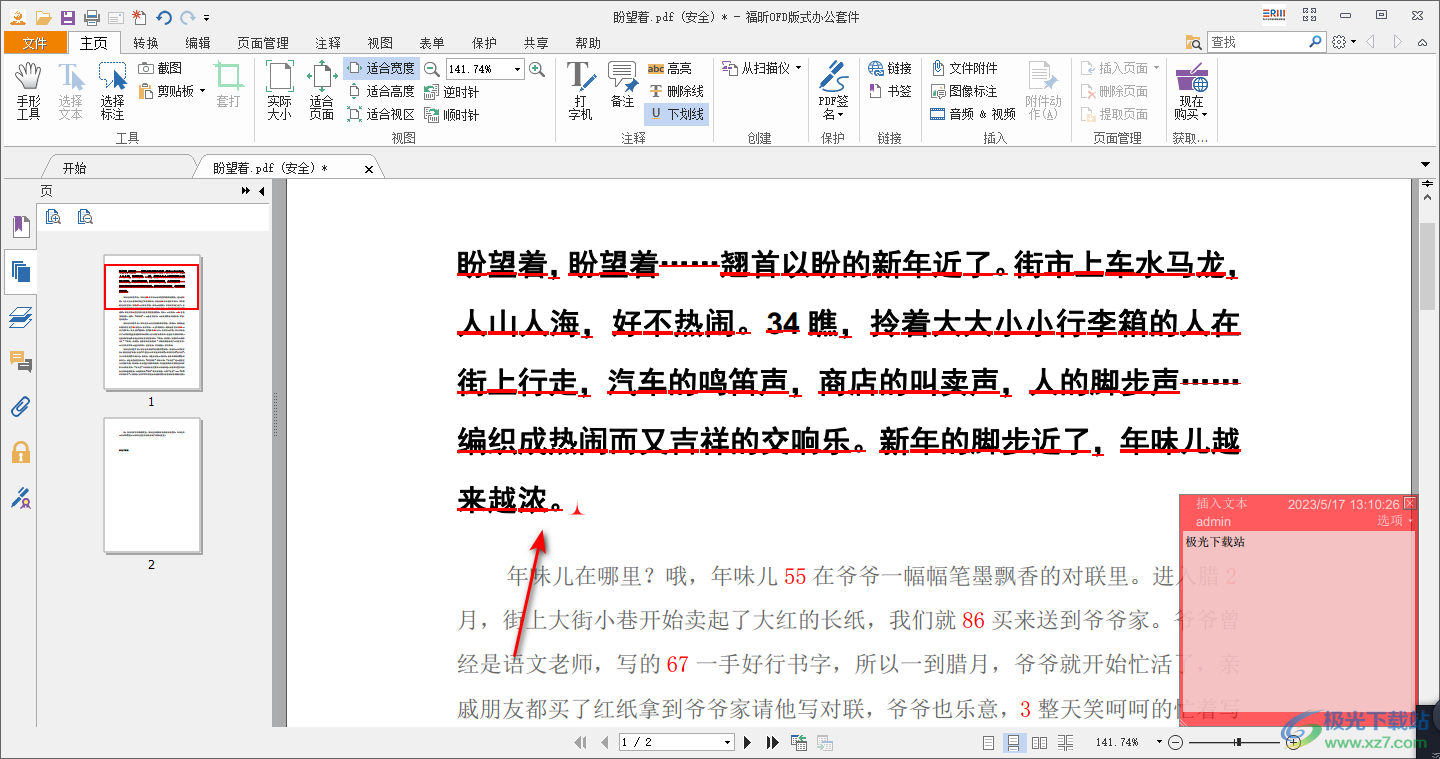Close the 盼望着.pdf document tab
This screenshot has height=759, width=1440.
pyautogui.click(x=369, y=169)
